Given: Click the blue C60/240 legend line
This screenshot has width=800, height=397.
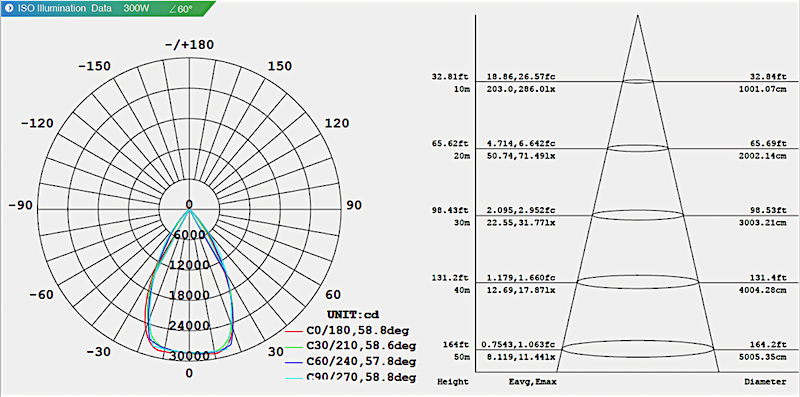Looking at the screenshot, I should pos(294,362).
